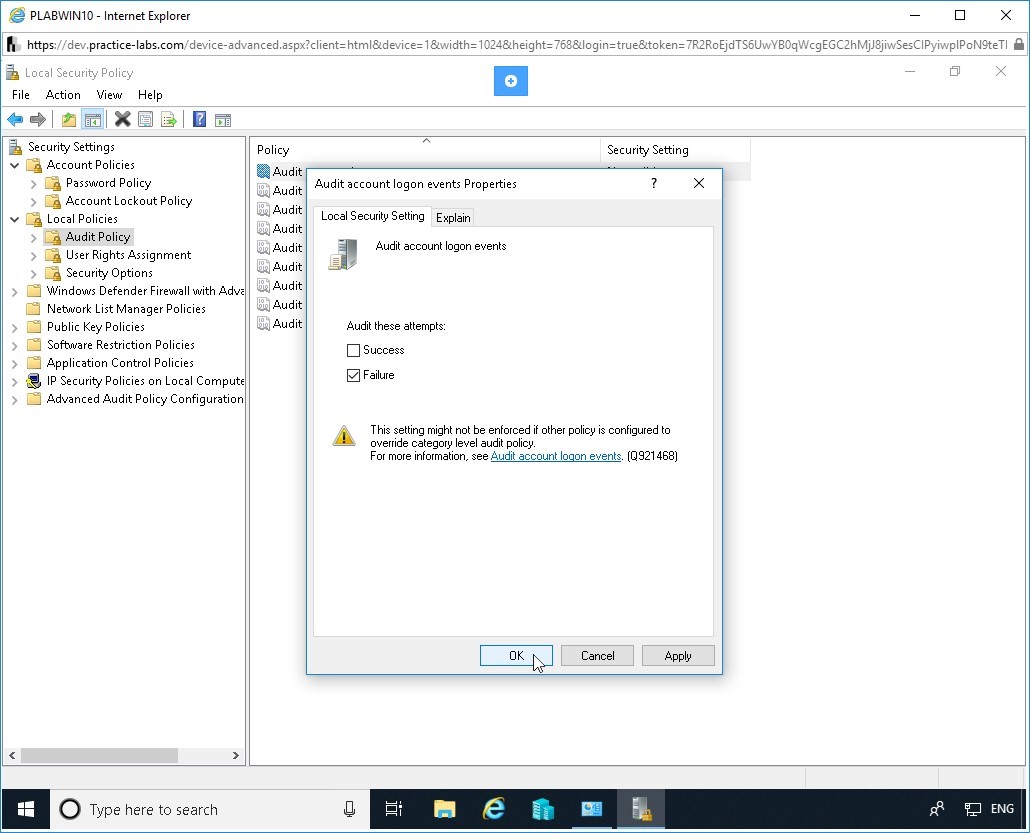Click the second Audit policy row icon
This screenshot has width=1030, height=833.
click(x=263, y=191)
